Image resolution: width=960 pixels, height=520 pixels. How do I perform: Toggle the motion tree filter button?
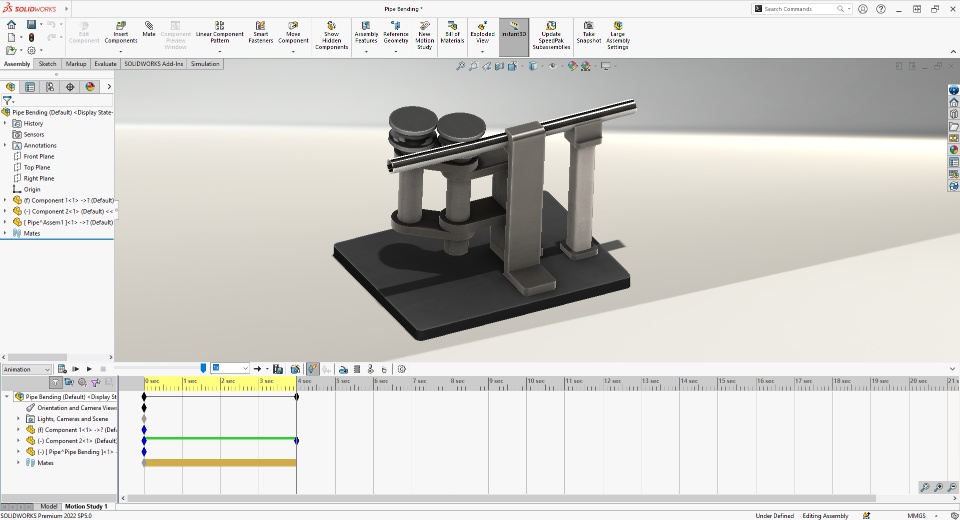[x=56, y=383]
